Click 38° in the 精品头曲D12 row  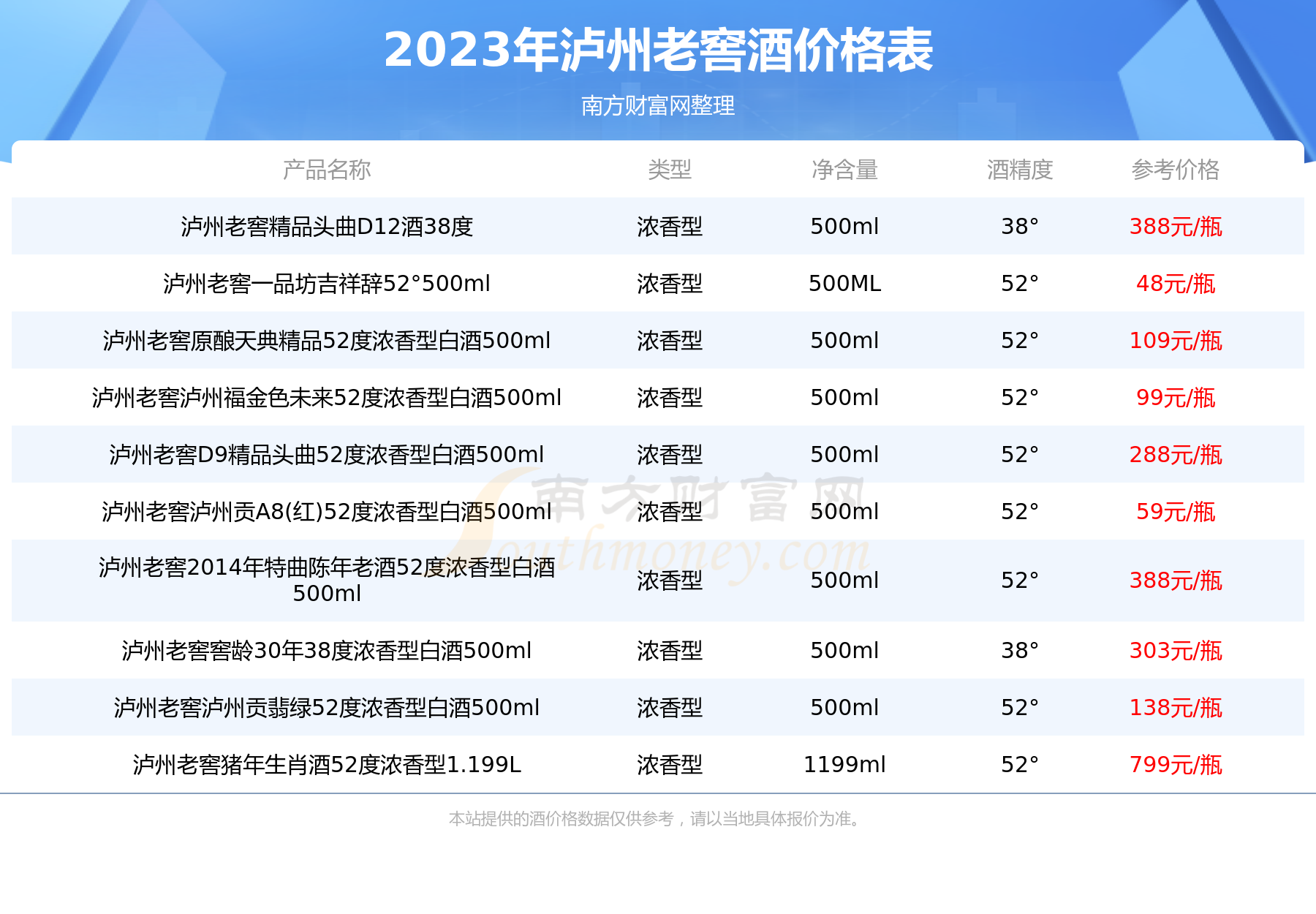[1020, 227]
